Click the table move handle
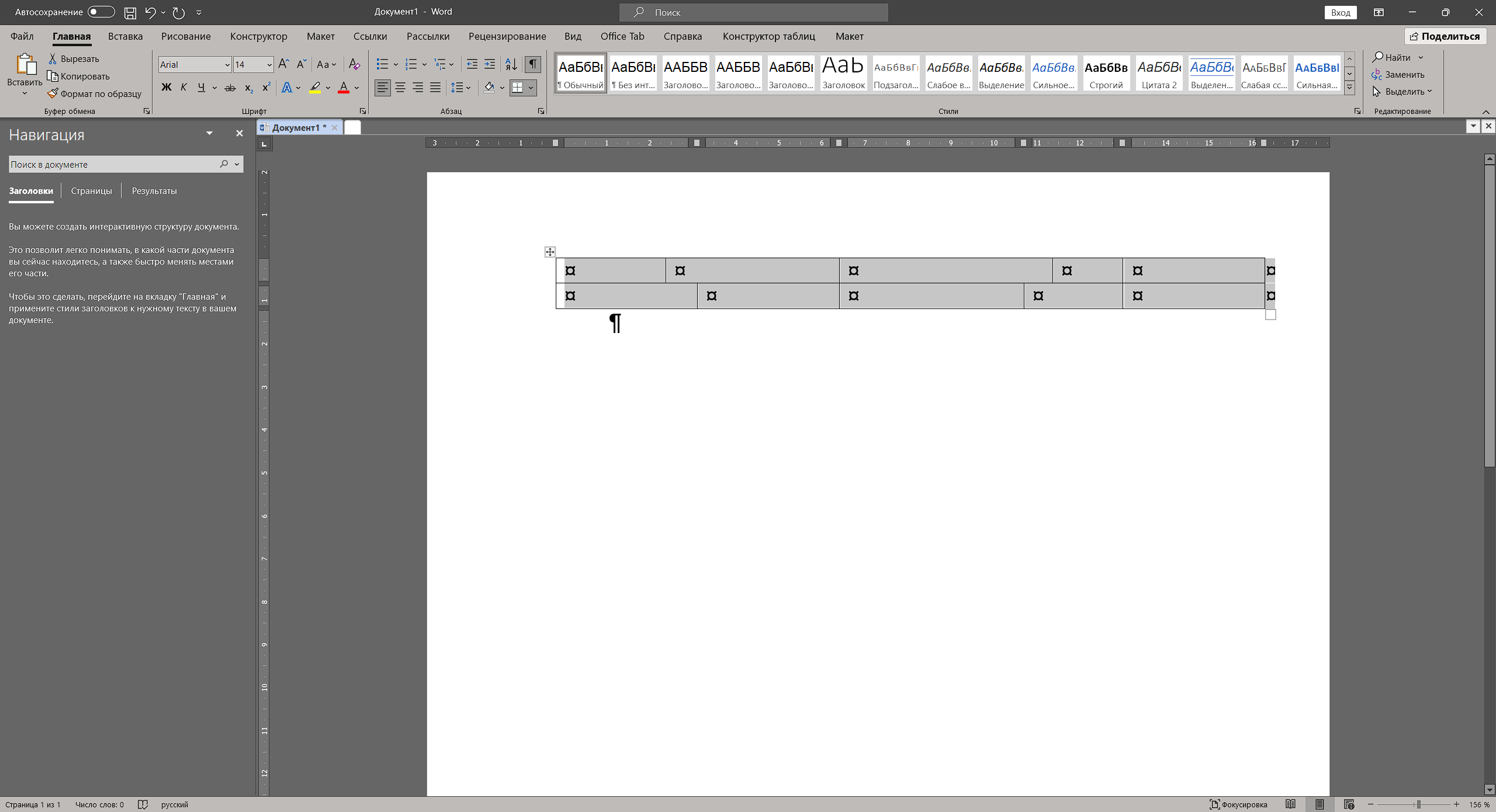 [x=550, y=252]
